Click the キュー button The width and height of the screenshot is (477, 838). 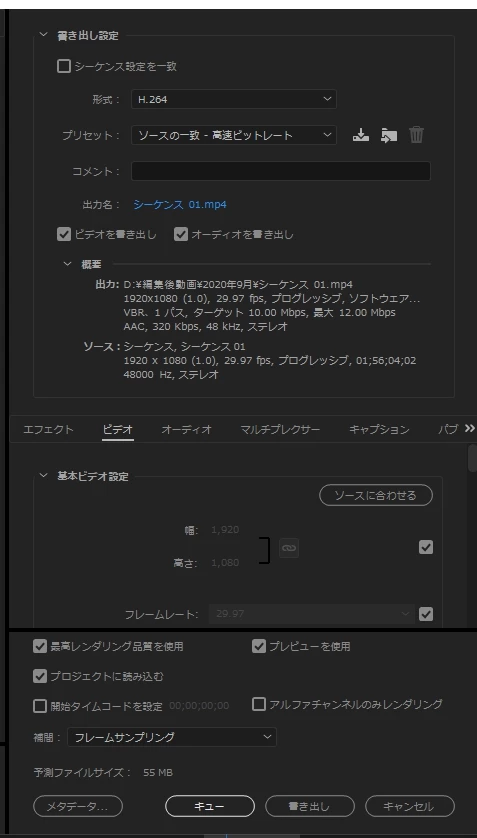210,806
